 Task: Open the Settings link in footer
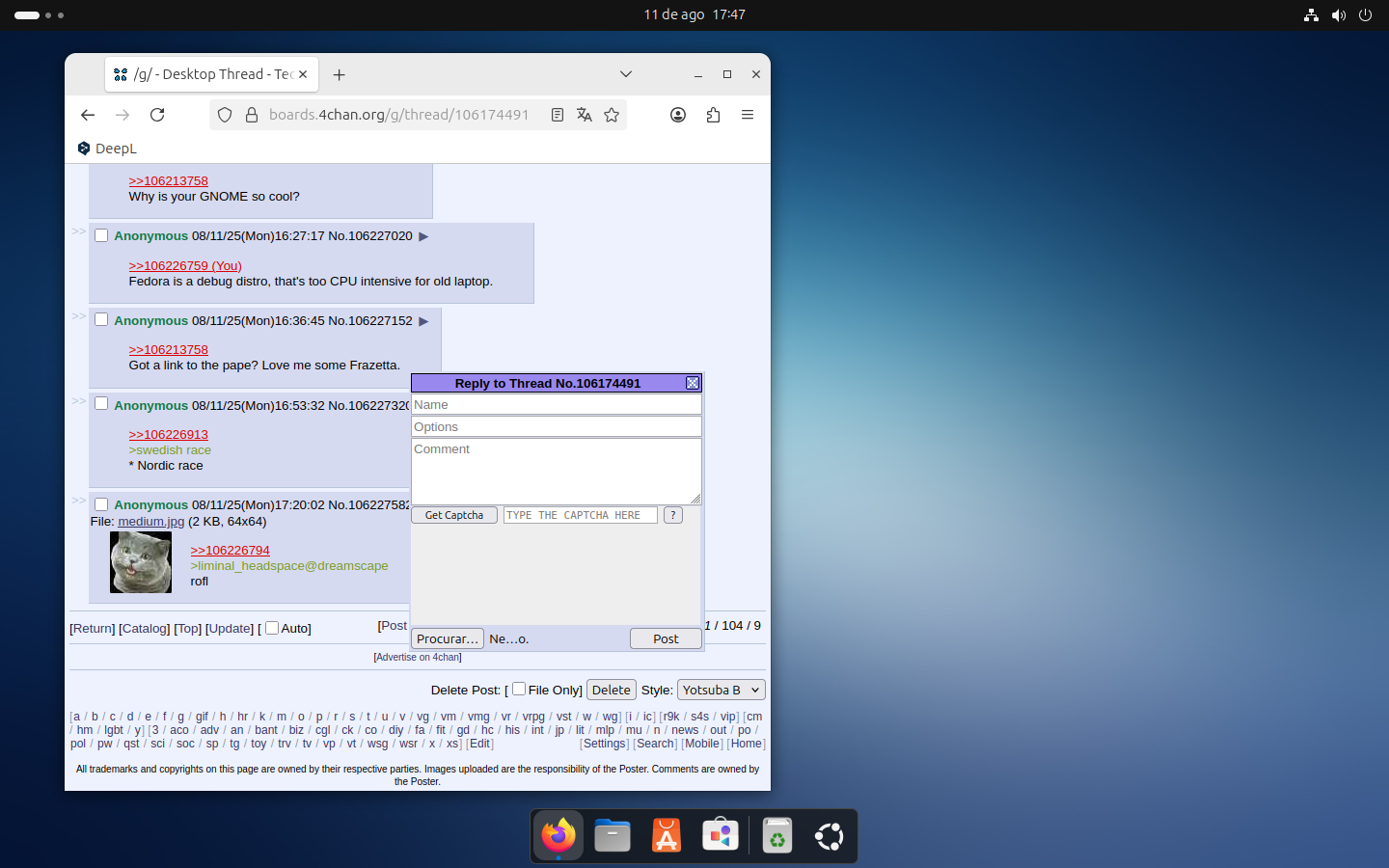pyautogui.click(x=605, y=744)
